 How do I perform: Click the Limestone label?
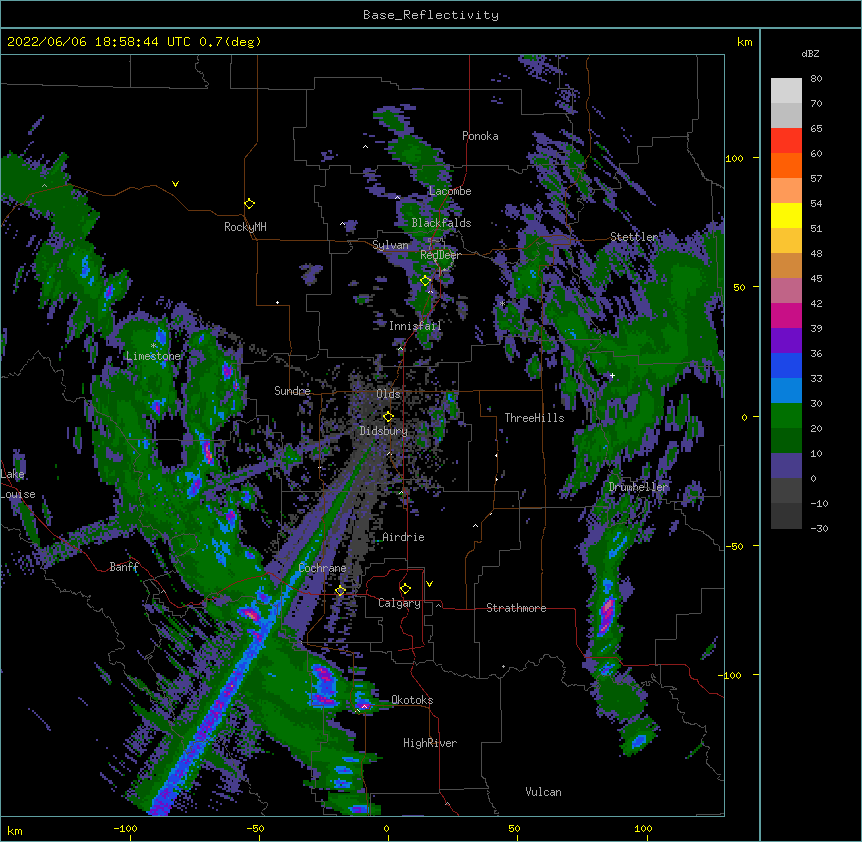pyautogui.click(x=153, y=356)
